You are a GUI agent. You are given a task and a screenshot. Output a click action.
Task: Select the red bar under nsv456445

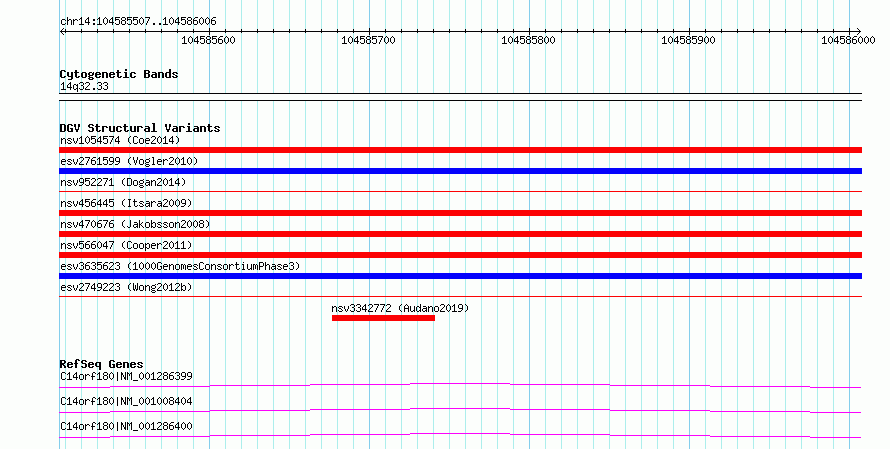(460, 213)
